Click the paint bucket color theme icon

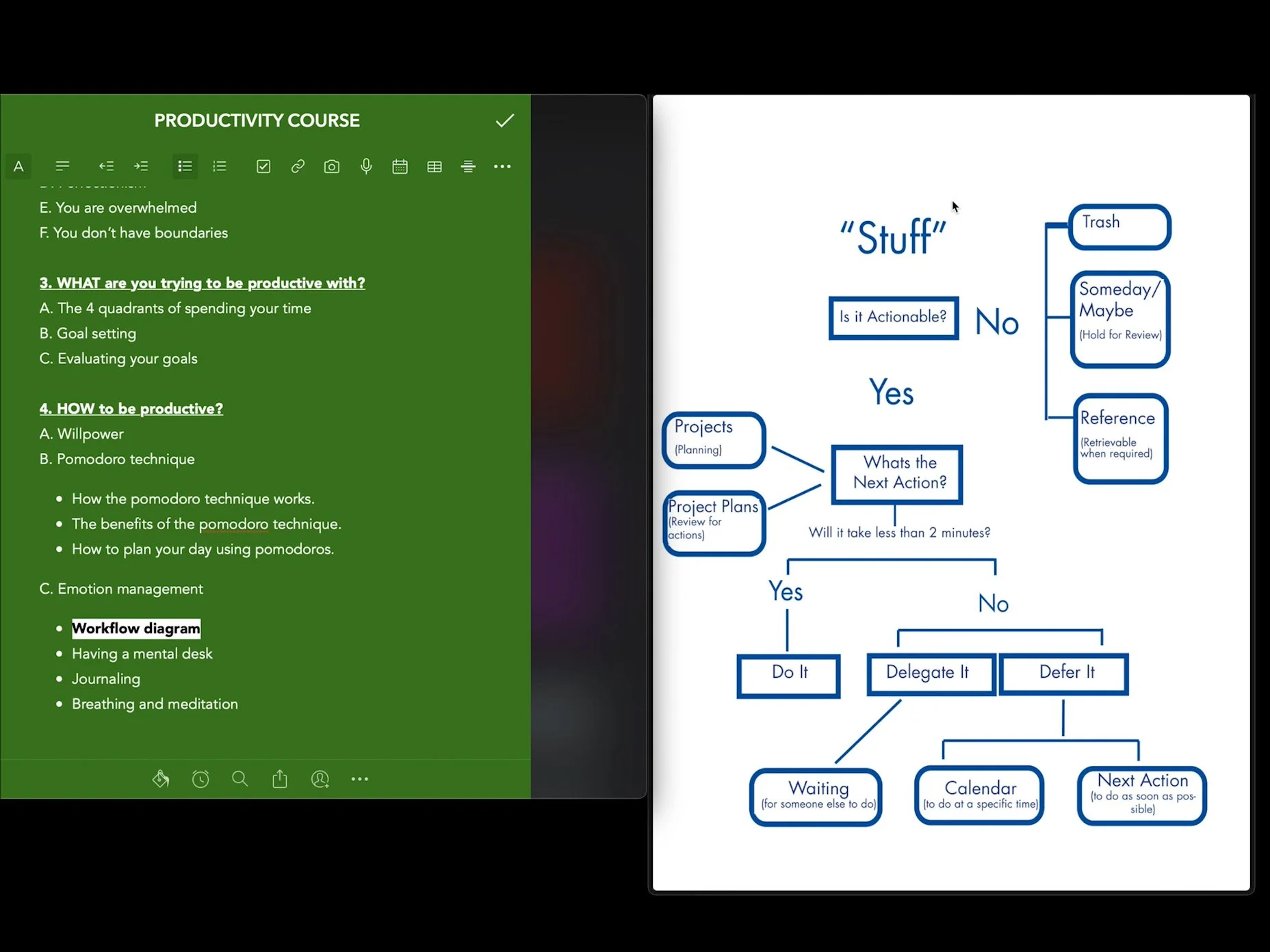[x=161, y=779]
